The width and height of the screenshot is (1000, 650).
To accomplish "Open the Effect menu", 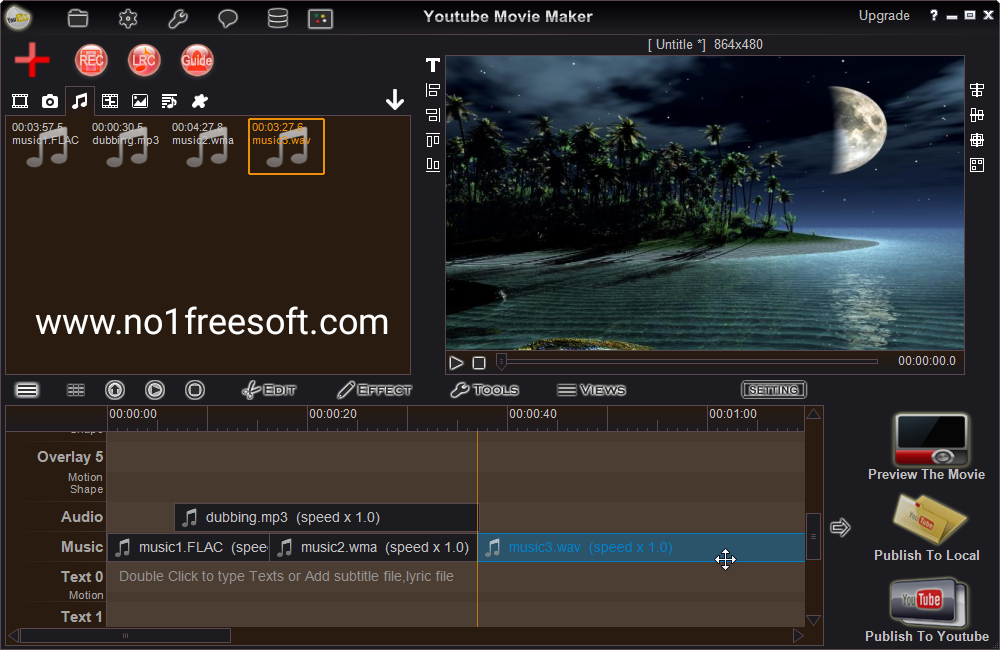I will [374, 390].
